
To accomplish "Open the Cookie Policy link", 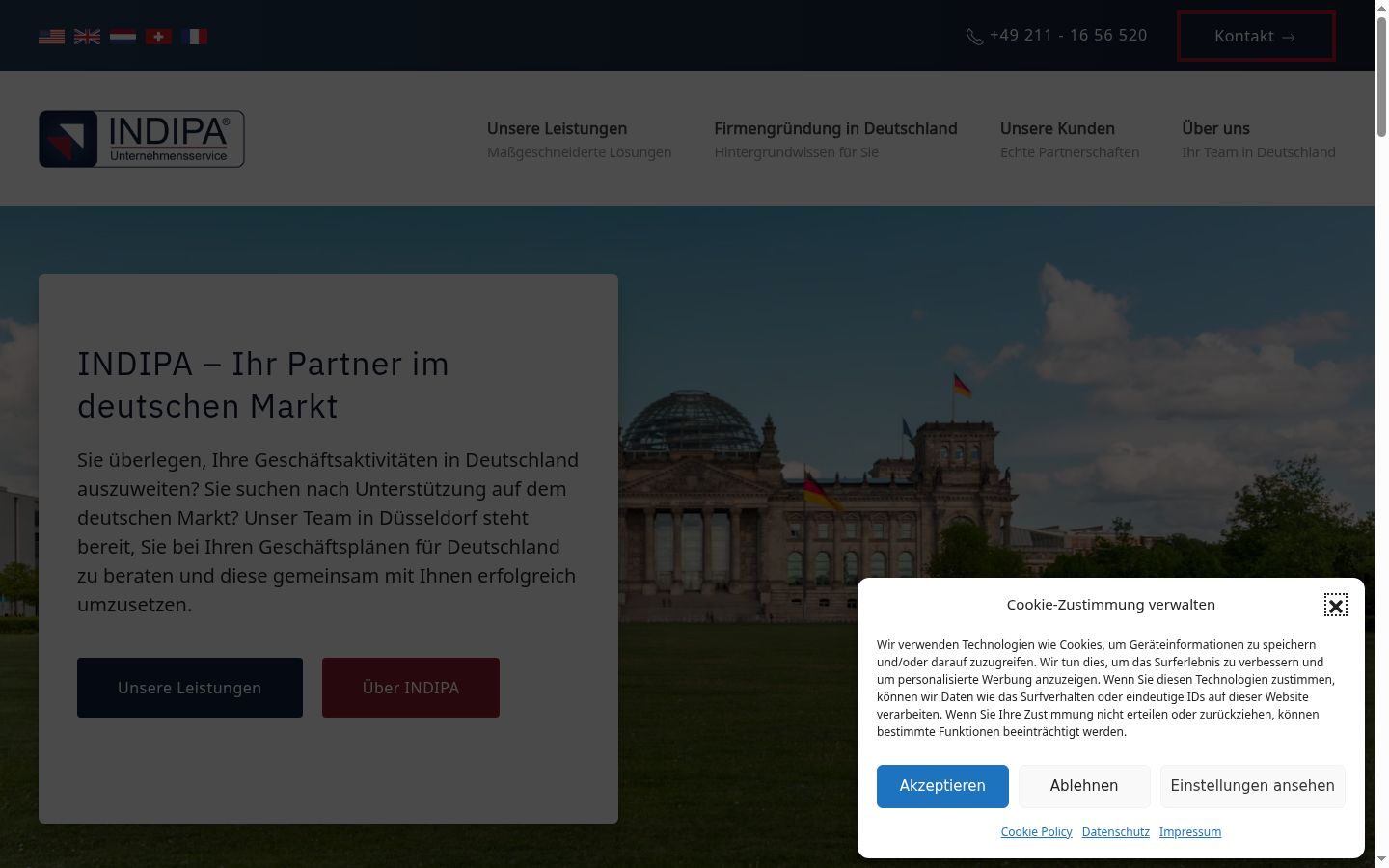I will click(x=1037, y=832).
